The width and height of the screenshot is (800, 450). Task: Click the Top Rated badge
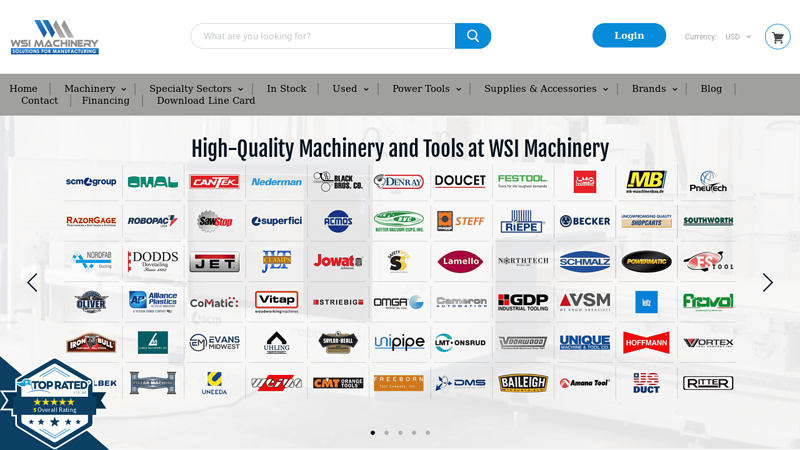[x=54, y=403]
